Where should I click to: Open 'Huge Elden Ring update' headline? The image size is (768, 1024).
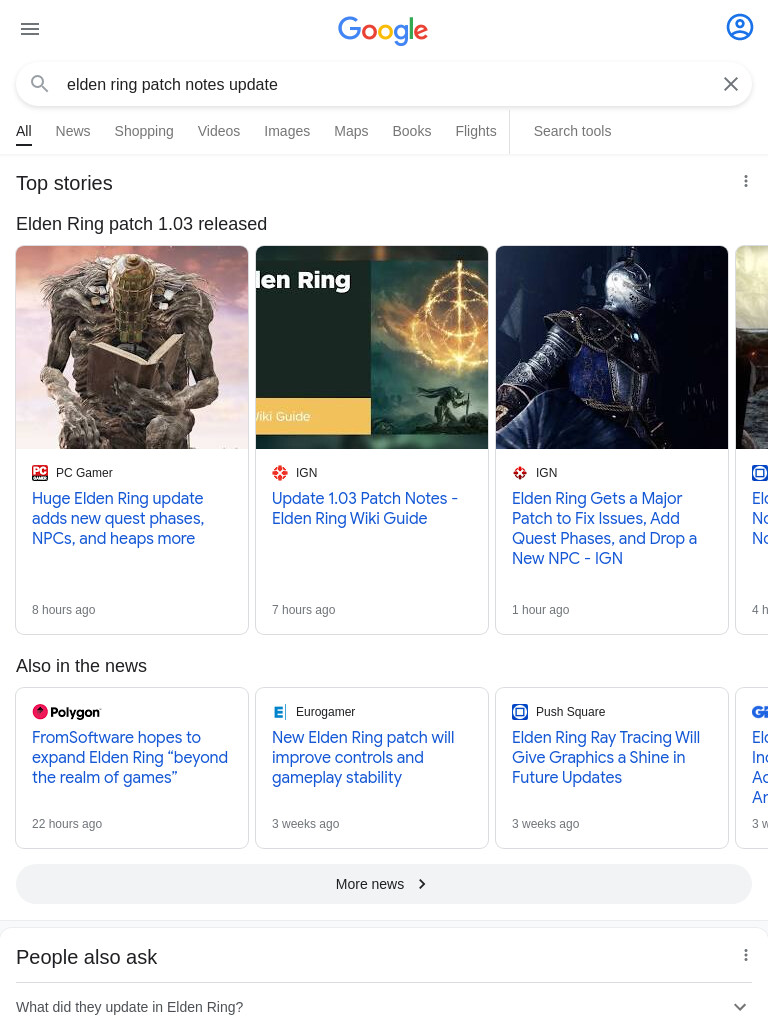point(118,519)
